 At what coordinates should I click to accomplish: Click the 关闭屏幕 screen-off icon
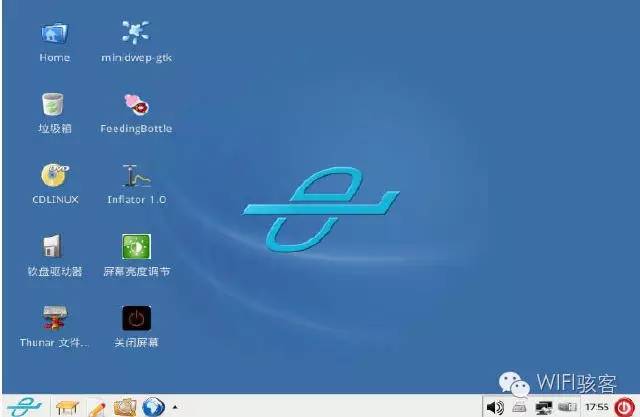[x=136, y=319]
